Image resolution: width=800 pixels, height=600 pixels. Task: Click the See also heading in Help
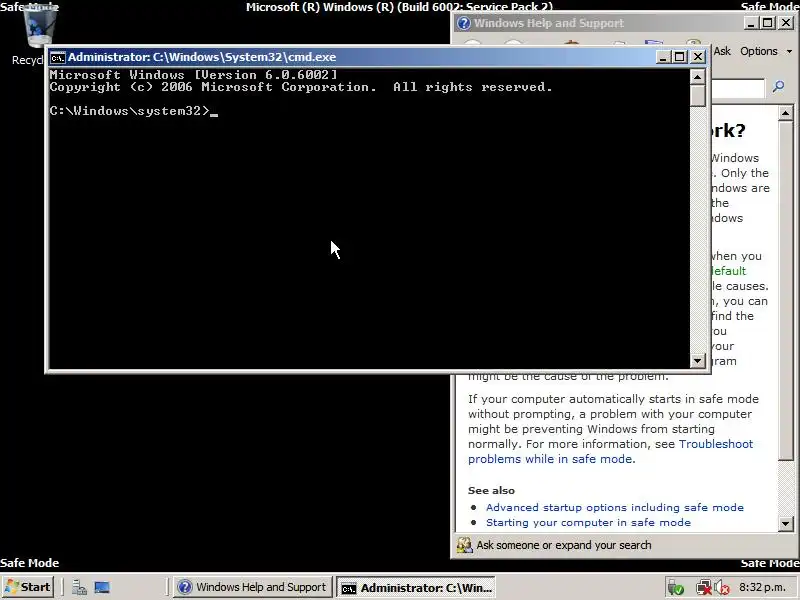(x=491, y=491)
